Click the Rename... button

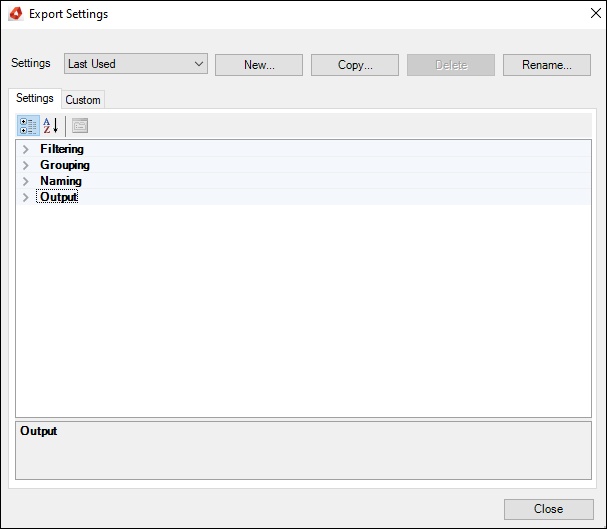pos(547,65)
